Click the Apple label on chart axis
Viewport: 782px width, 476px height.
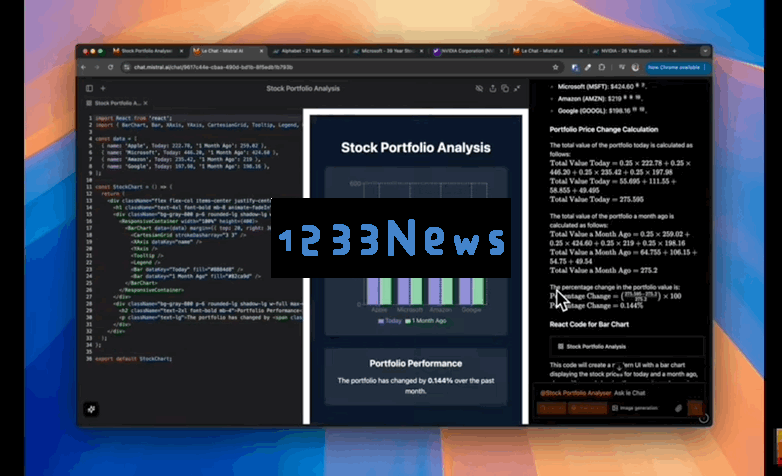click(379, 310)
